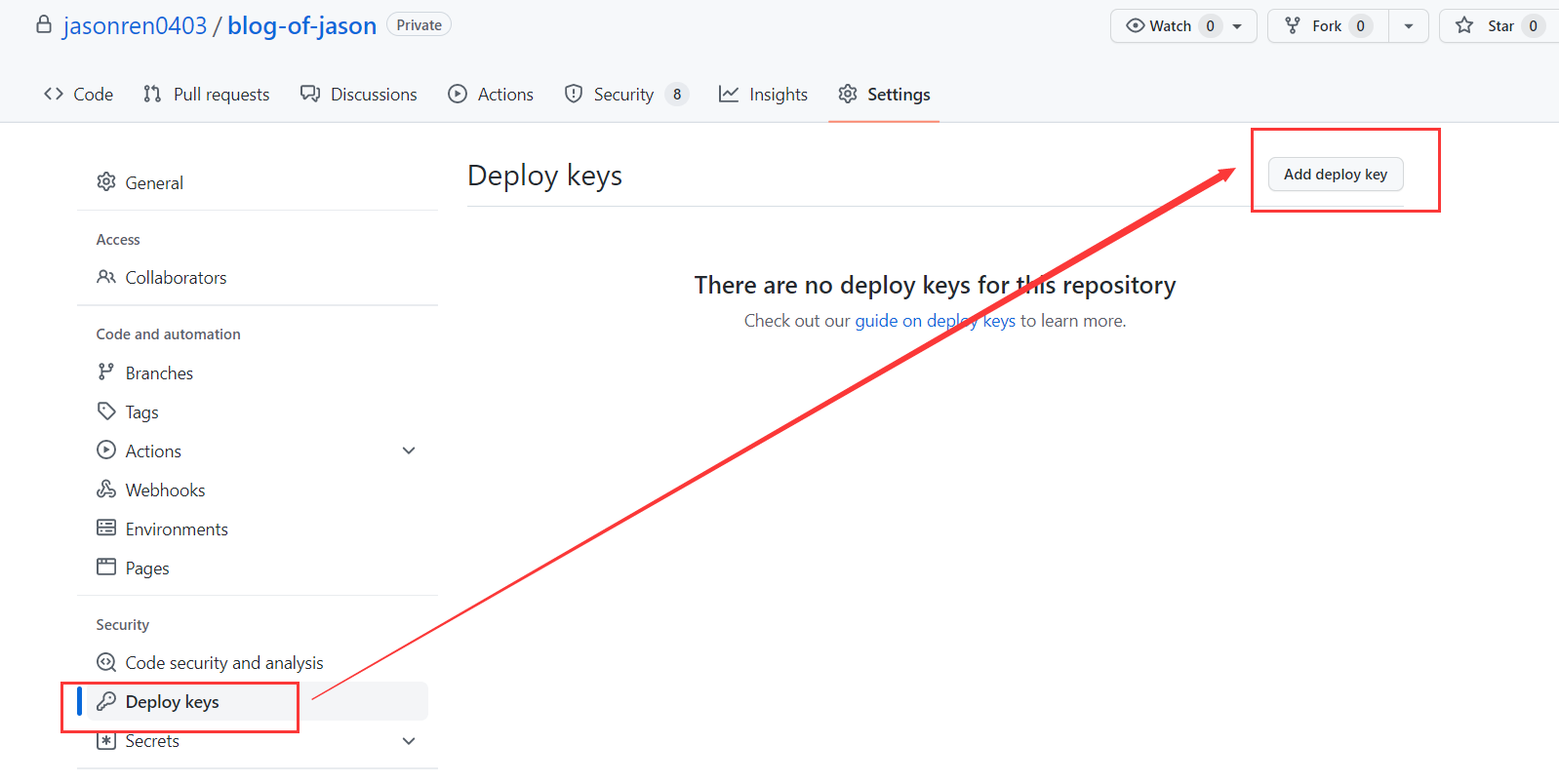Open the guide on deploy keys link

tap(935, 321)
